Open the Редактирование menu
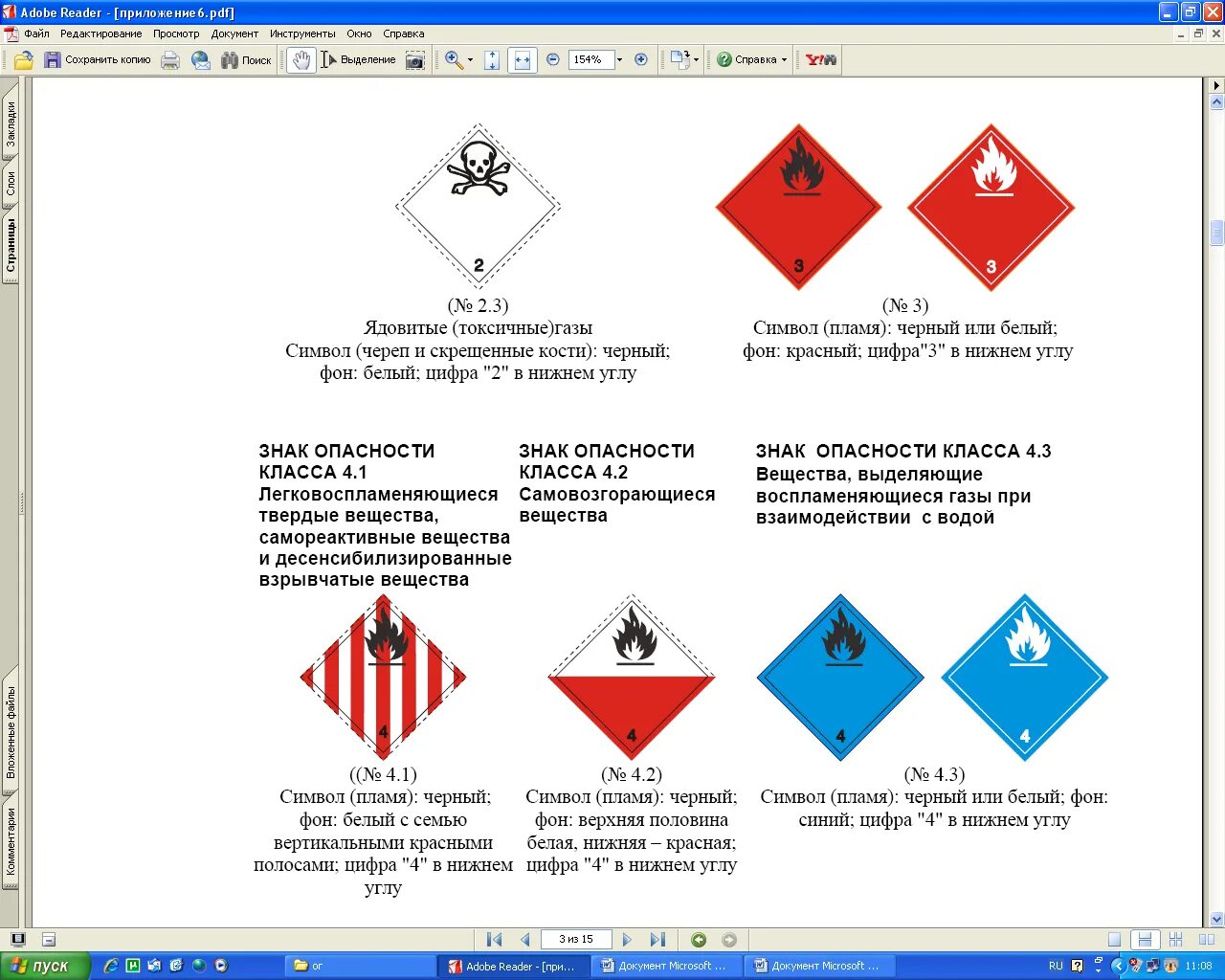1225x980 pixels. (101, 33)
